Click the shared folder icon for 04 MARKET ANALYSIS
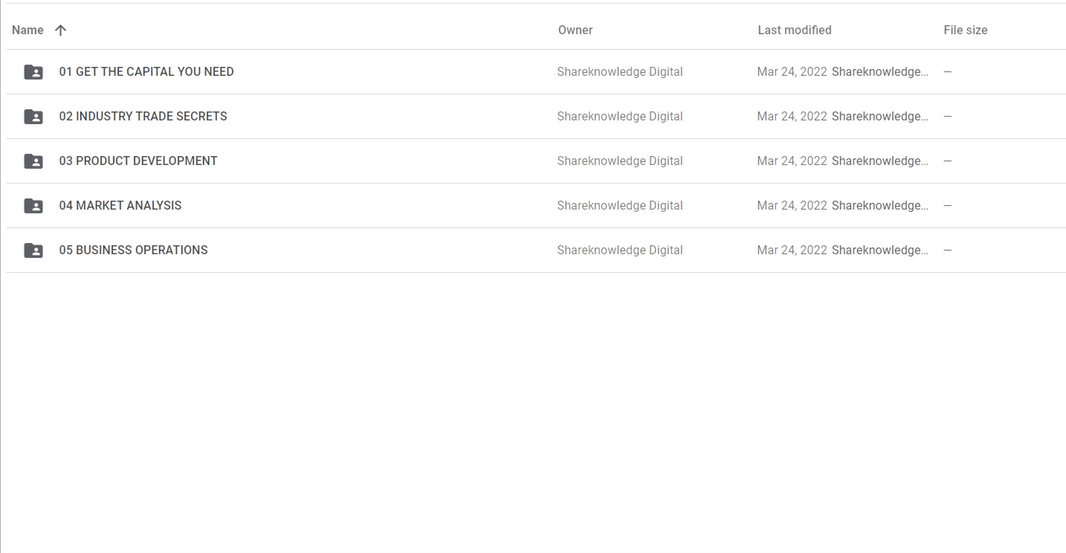 click(33, 205)
